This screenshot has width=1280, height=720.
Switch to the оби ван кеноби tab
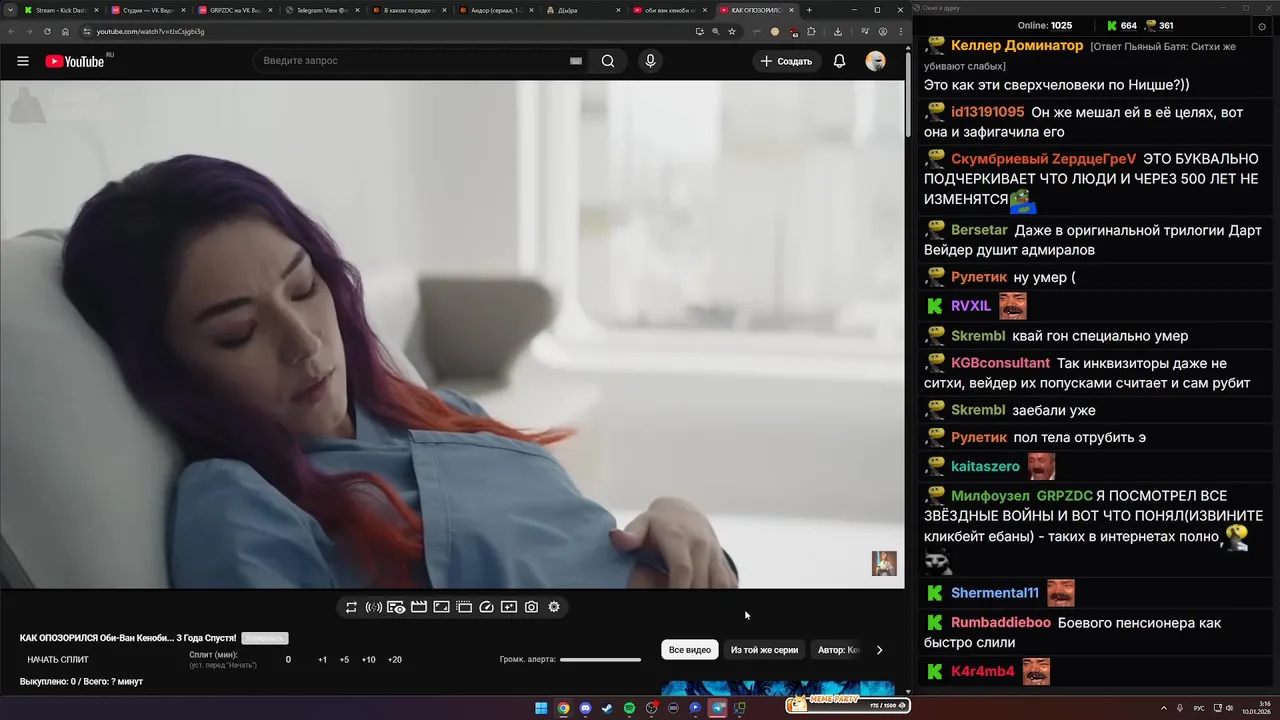[x=669, y=10]
